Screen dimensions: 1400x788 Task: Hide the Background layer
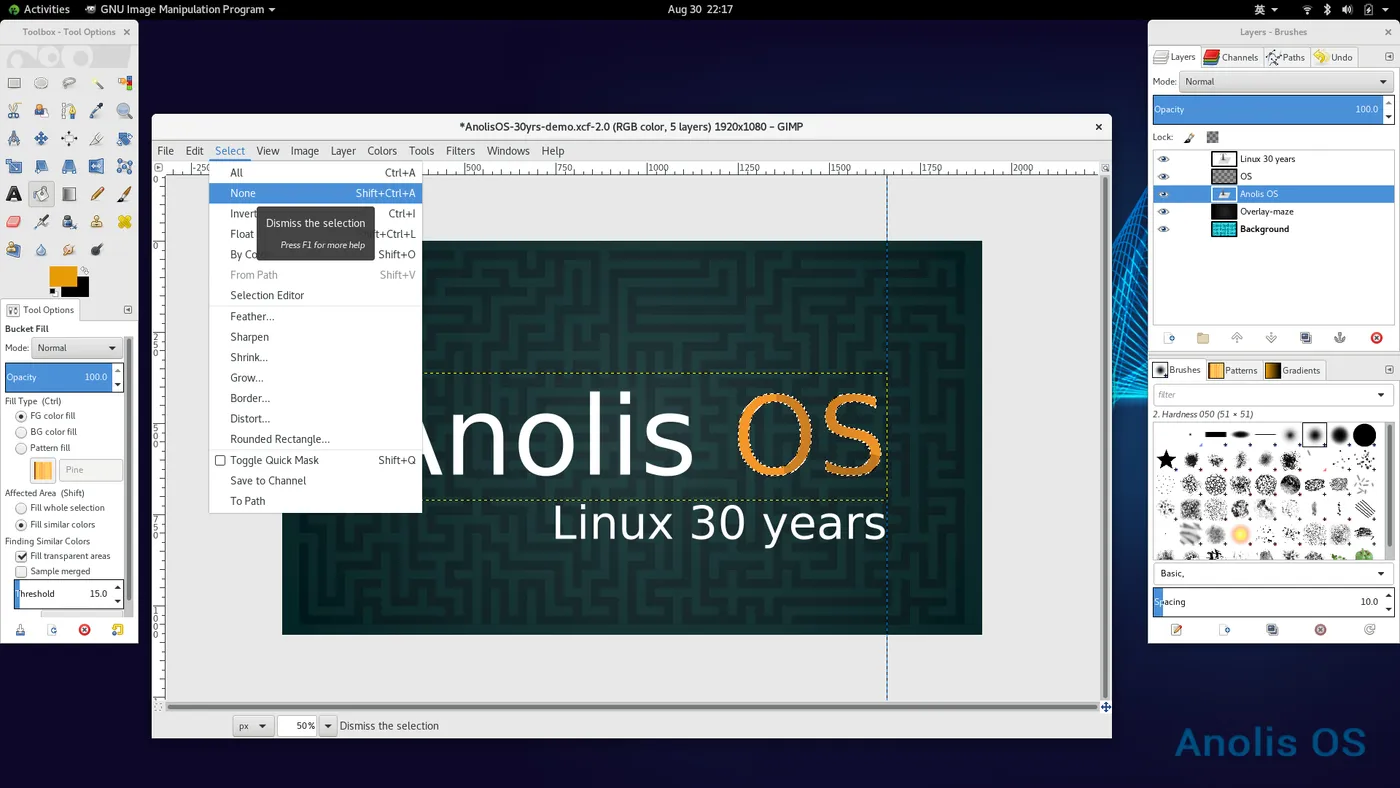(x=1163, y=229)
